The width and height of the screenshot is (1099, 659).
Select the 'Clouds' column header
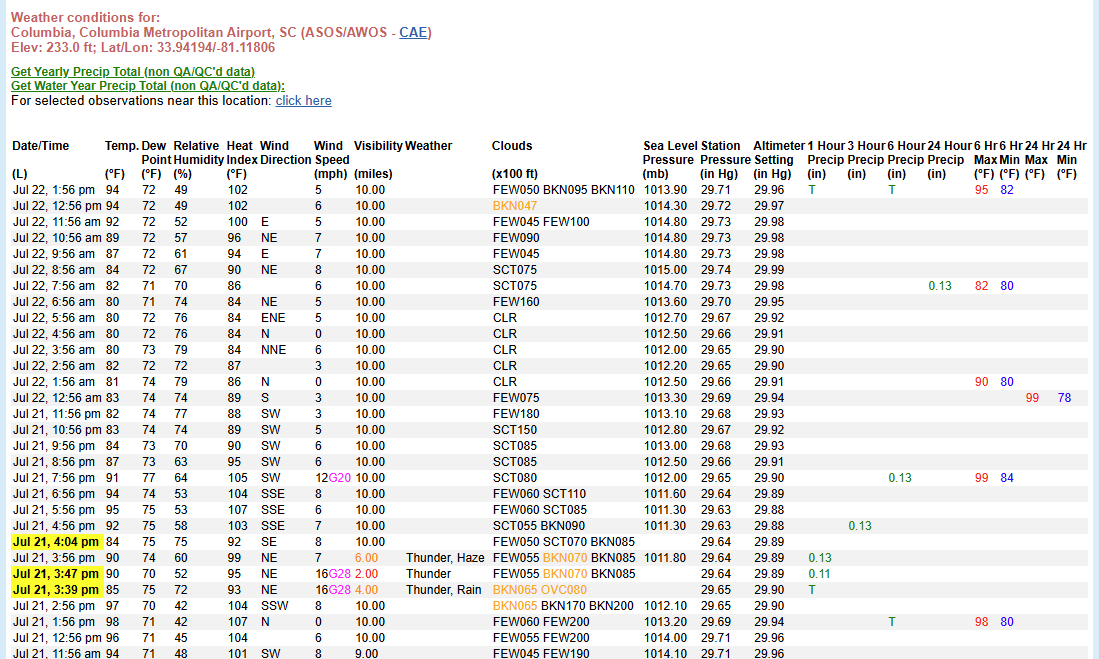pos(512,146)
